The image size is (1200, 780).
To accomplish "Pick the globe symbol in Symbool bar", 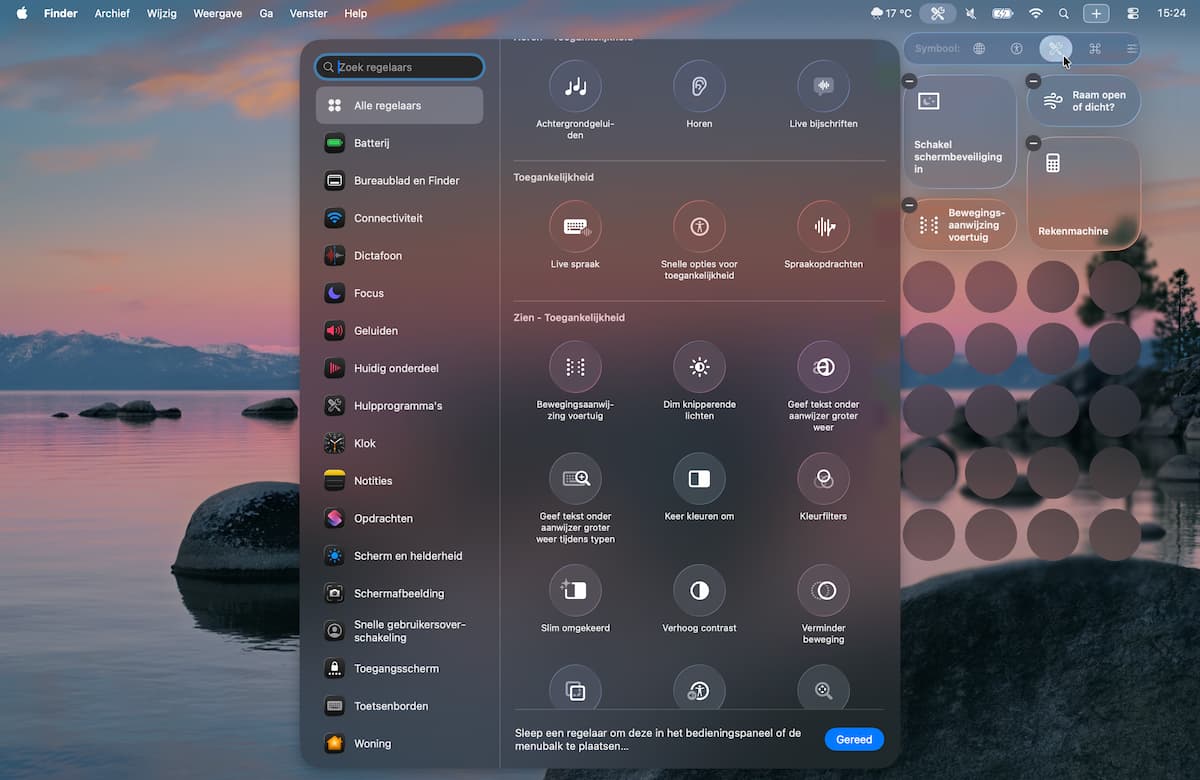I will coord(979,48).
